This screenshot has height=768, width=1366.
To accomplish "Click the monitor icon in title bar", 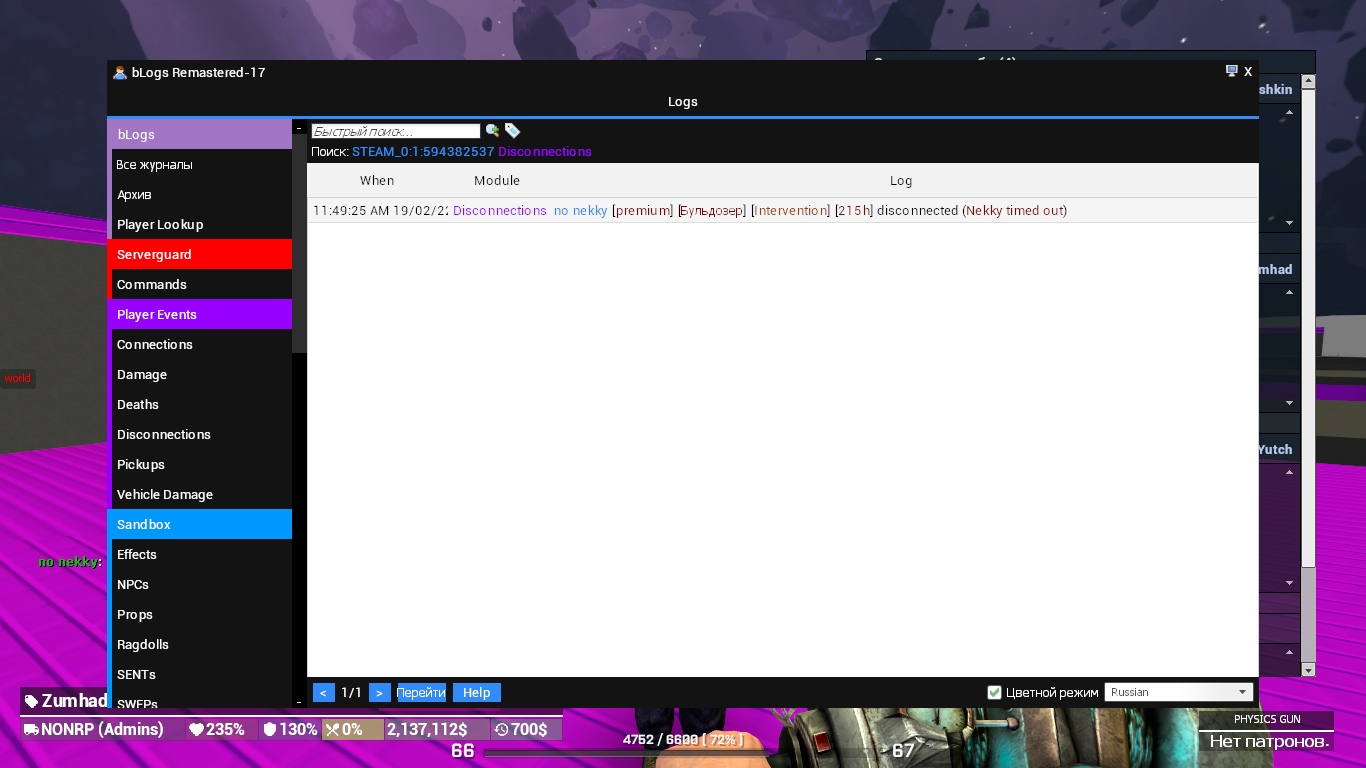I will [1232, 71].
